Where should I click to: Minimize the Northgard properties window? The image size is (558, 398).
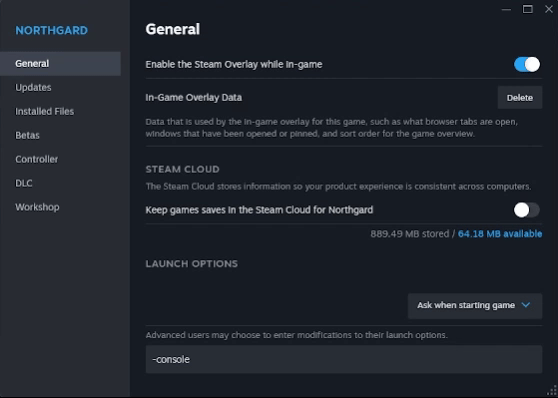pyautogui.click(x=506, y=9)
